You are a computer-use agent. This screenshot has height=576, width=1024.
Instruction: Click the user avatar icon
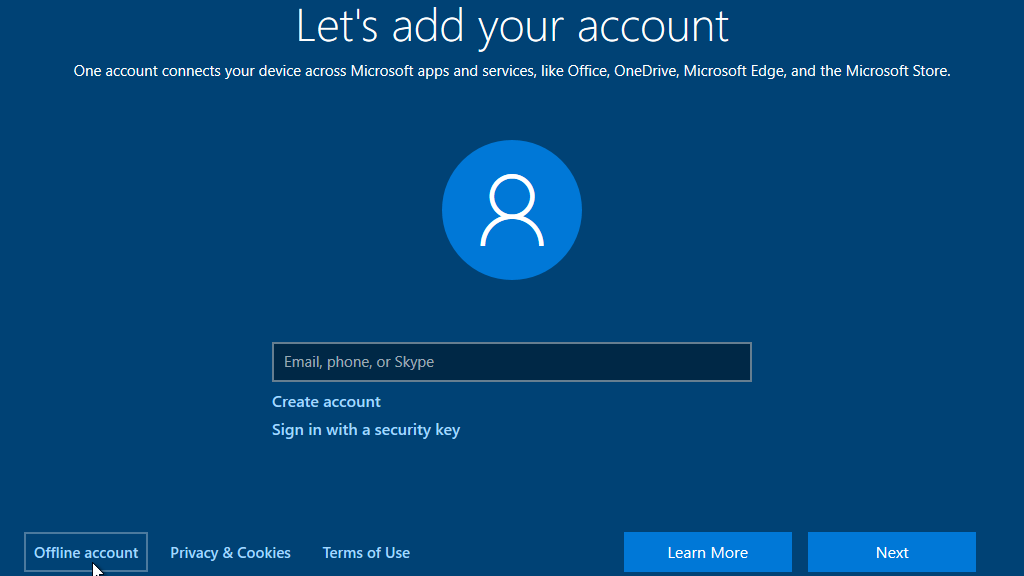512,210
